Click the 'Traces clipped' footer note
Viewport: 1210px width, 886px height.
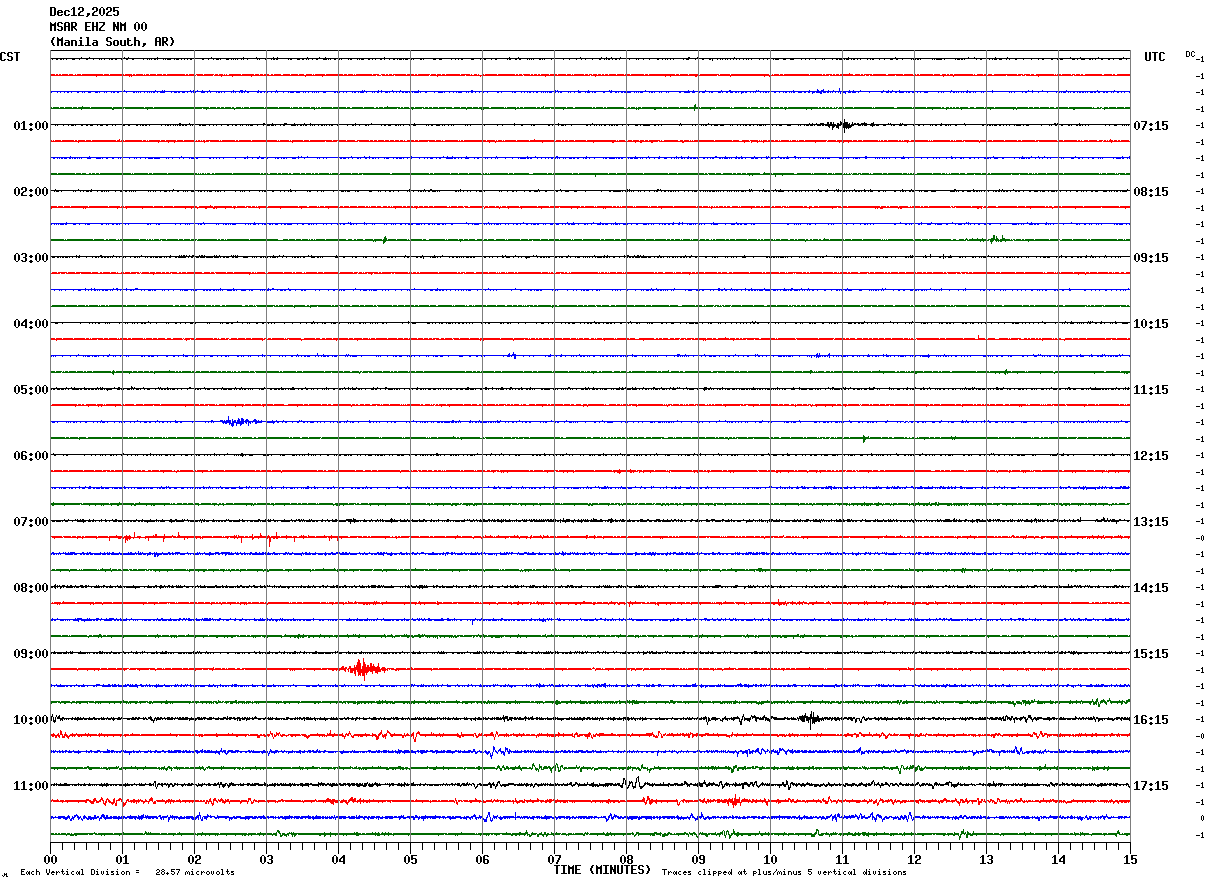[x=784, y=873]
